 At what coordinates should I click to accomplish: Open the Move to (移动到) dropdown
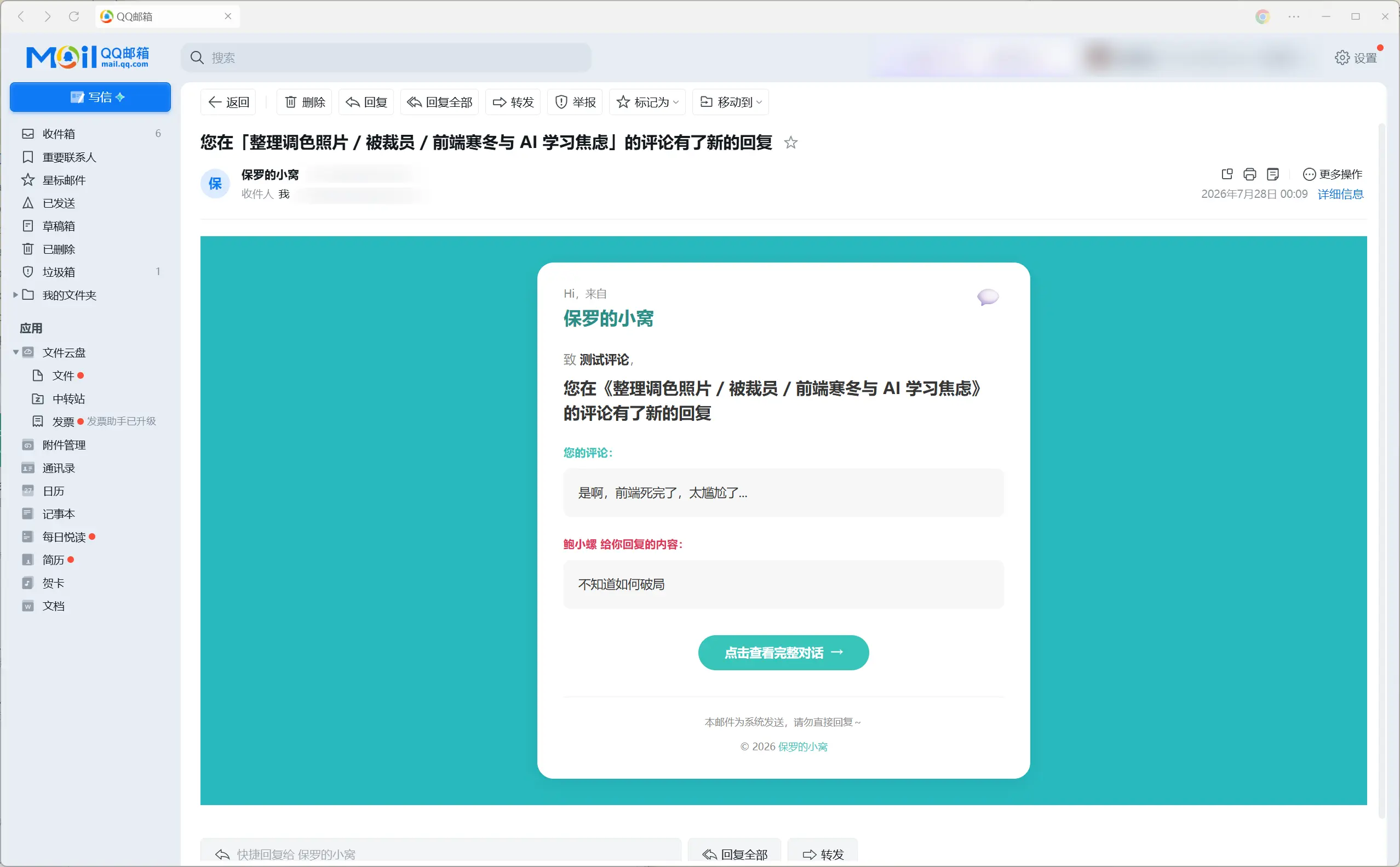(730, 102)
